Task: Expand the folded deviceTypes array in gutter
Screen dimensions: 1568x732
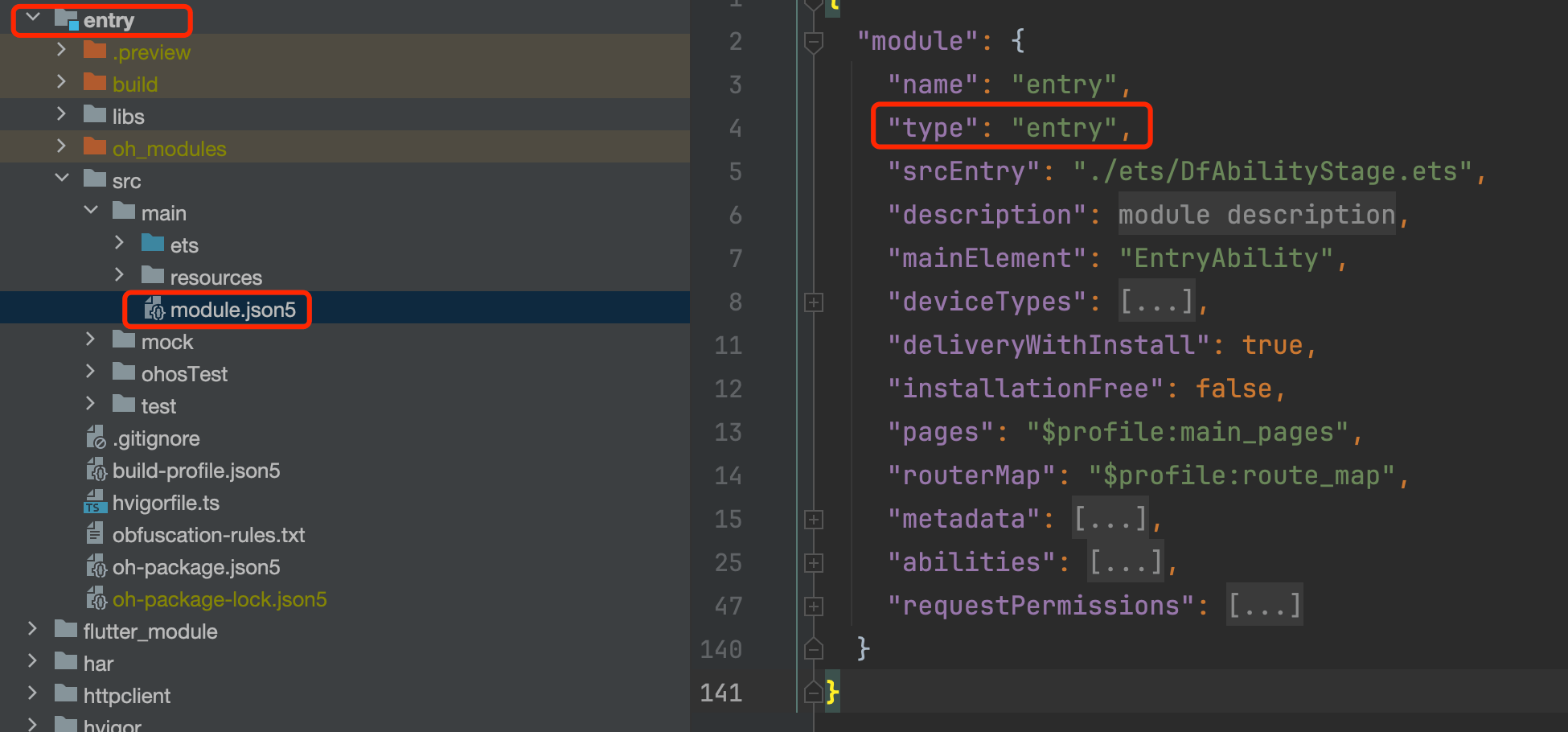Action: coord(814,302)
